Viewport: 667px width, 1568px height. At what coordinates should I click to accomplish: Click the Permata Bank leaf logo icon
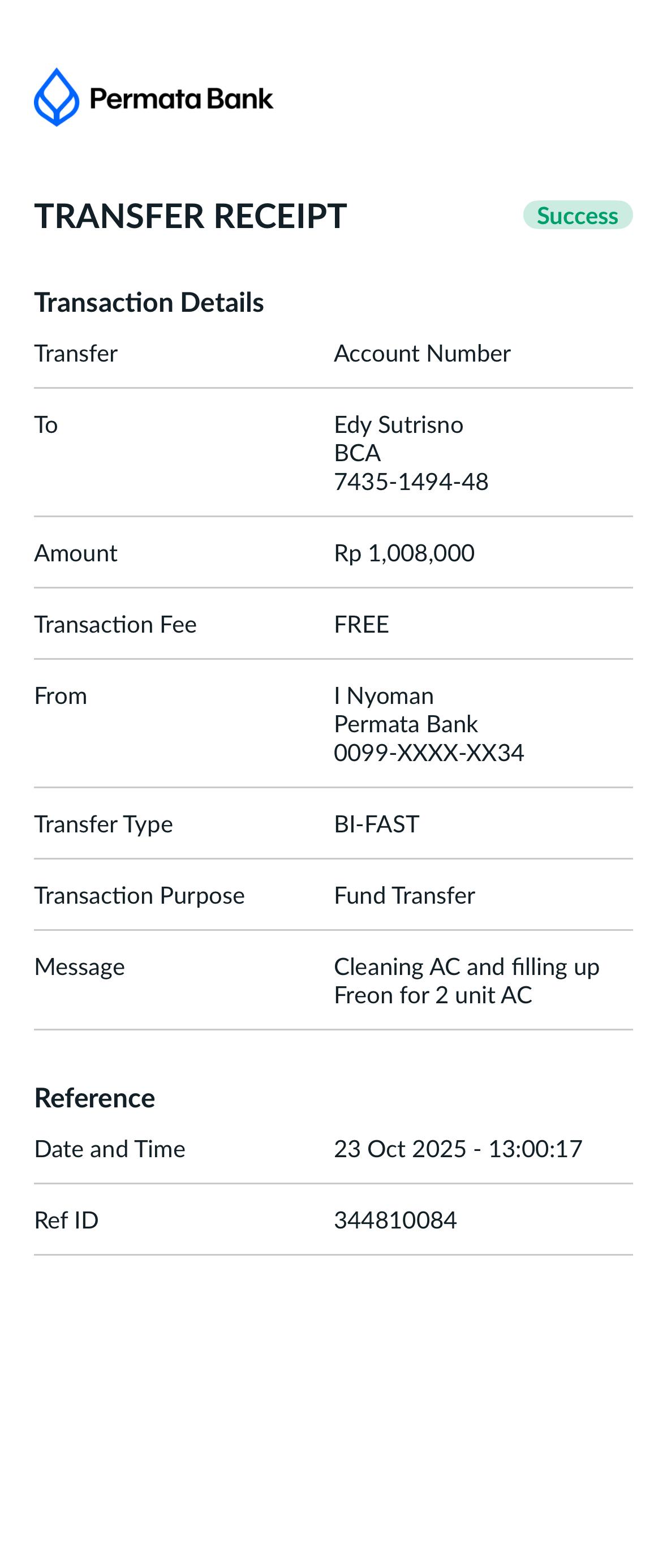(x=57, y=97)
